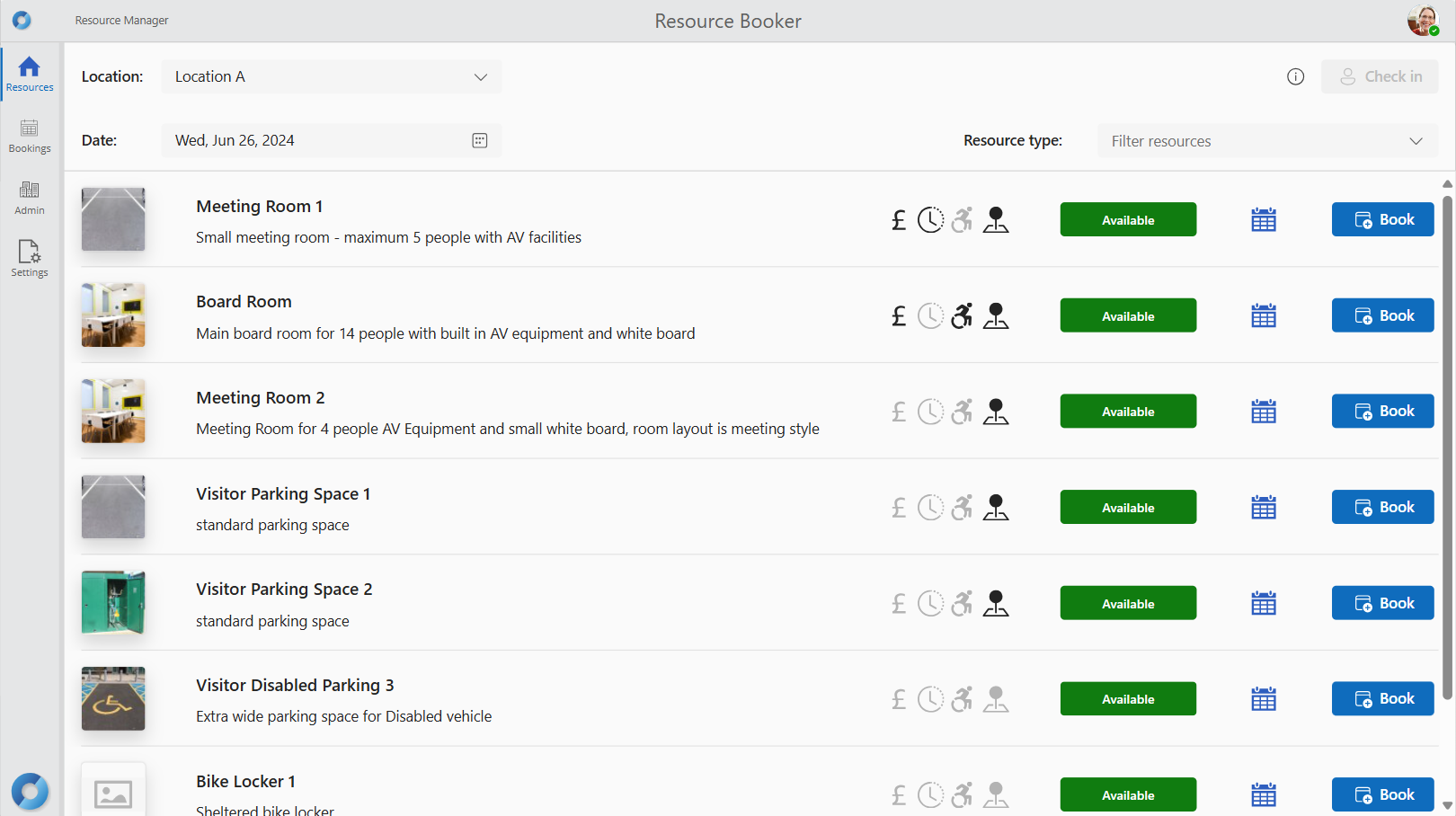Open the date picker calendar icon

480,140
